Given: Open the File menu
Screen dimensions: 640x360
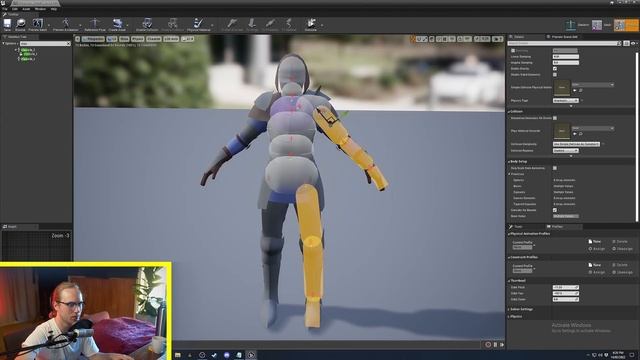Looking at the screenshot, I should [x=4, y=9].
